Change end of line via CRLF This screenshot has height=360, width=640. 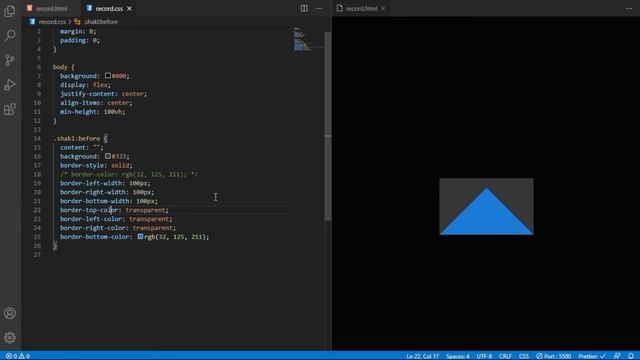coord(505,356)
